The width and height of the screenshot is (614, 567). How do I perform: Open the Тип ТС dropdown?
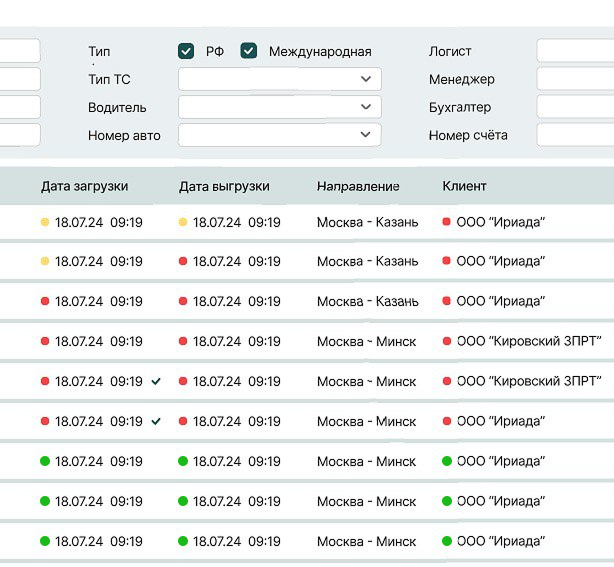[279, 79]
